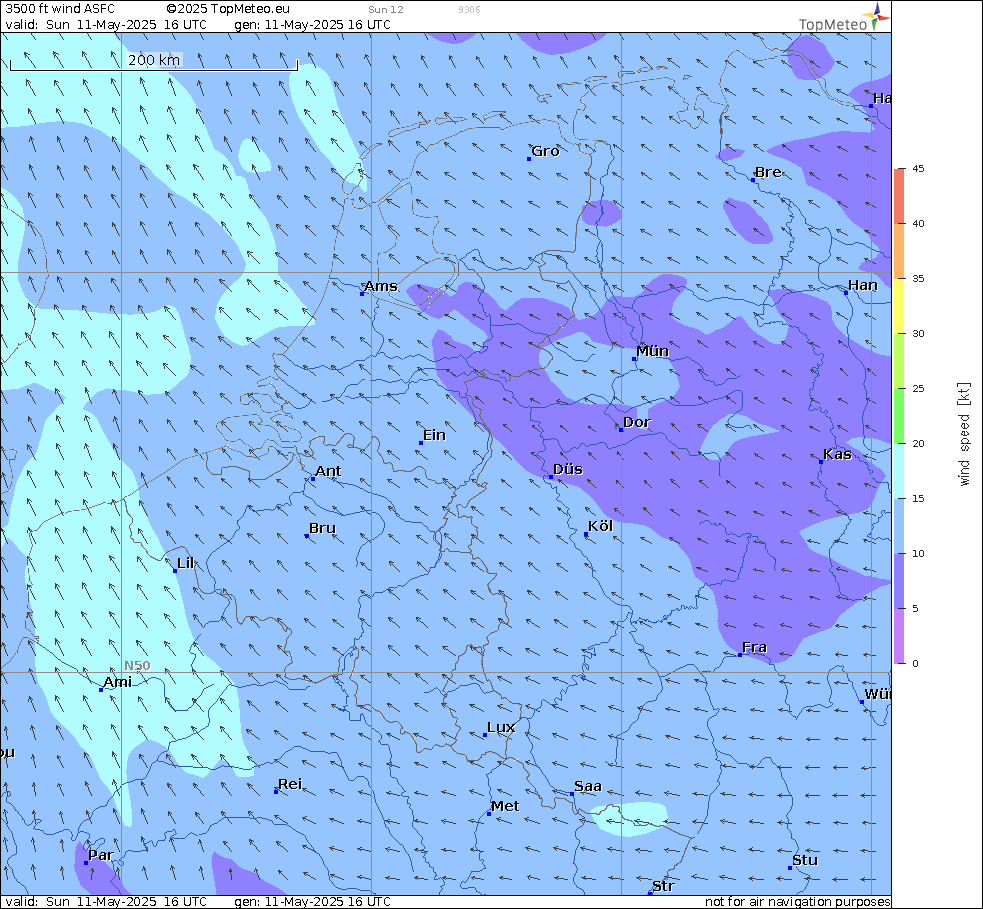Click the "10" tick on wind legend
The image size is (983, 909).
pyautogui.click(x=918, y=554)
